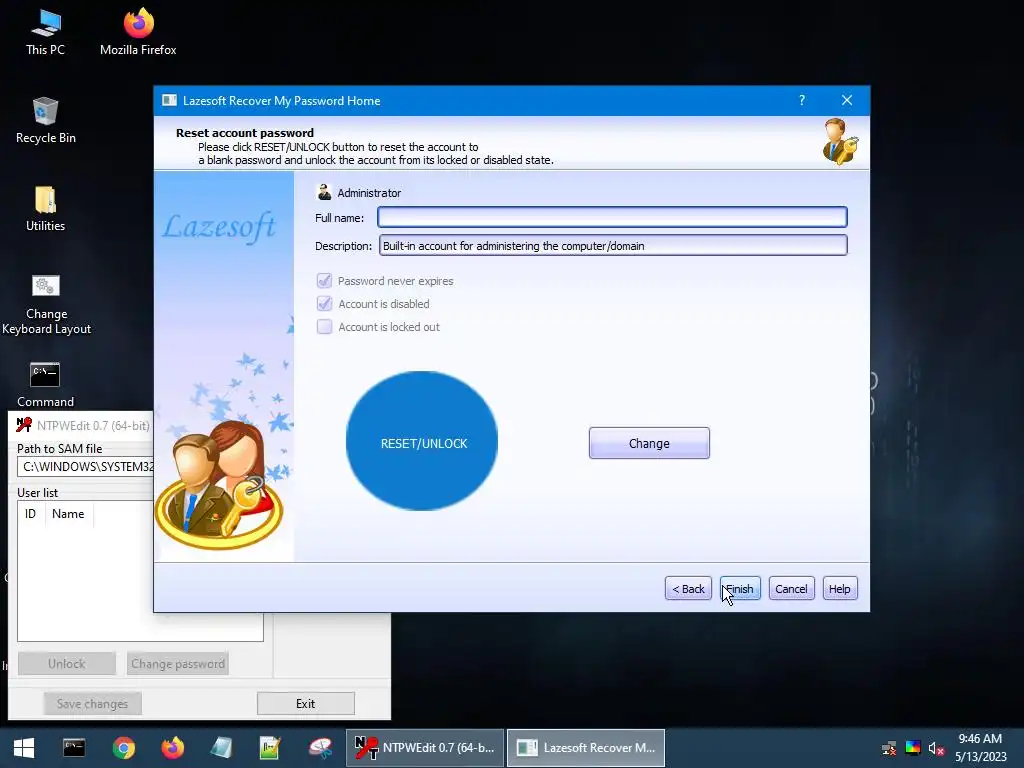Click Exit in the NTPWEdit window
Image resolution: width=1024 pixels, height=768 pixels.
[x=306, y=703]
